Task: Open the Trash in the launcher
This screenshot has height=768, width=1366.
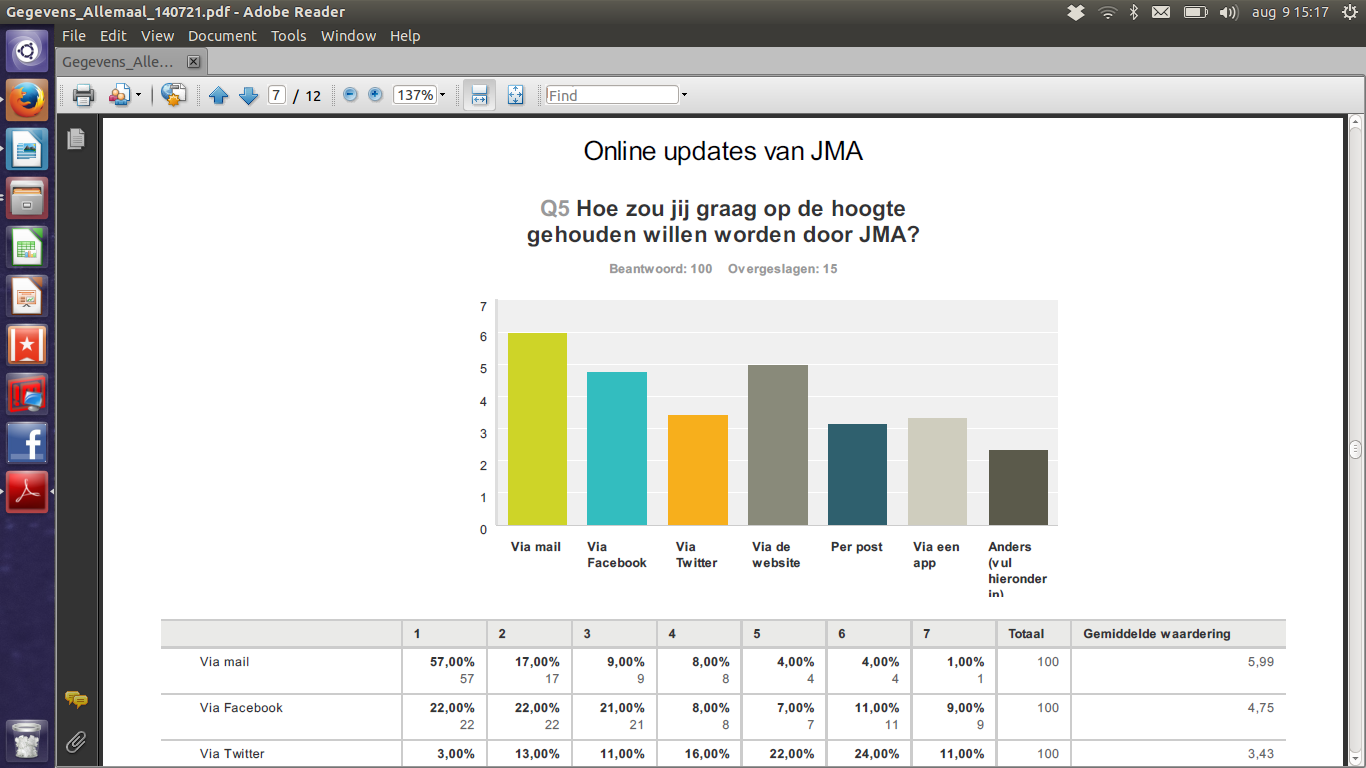Action: (x=27, y=740)
